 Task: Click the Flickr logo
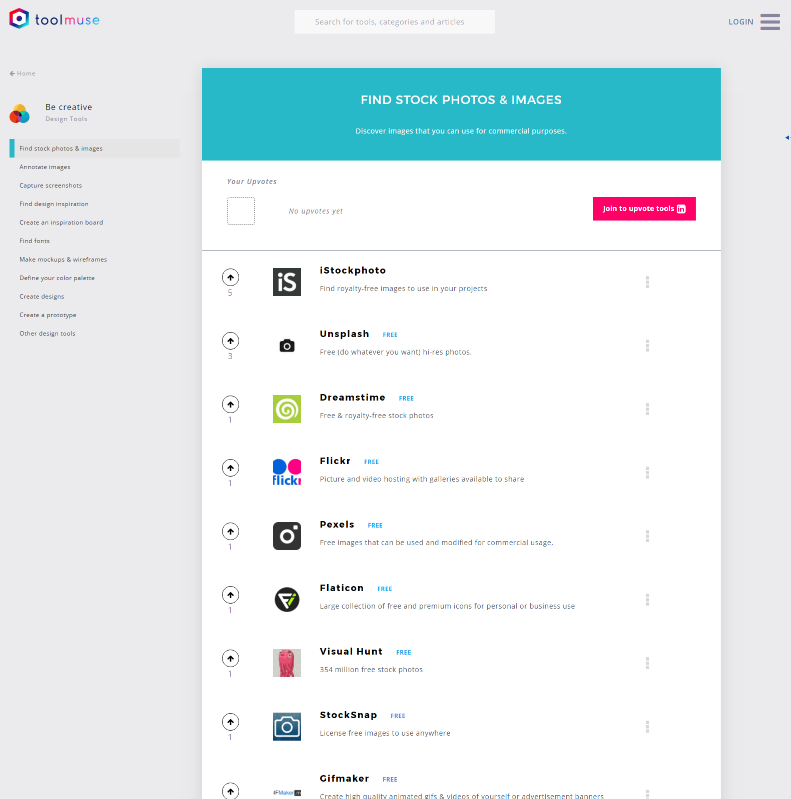[287, 472]
